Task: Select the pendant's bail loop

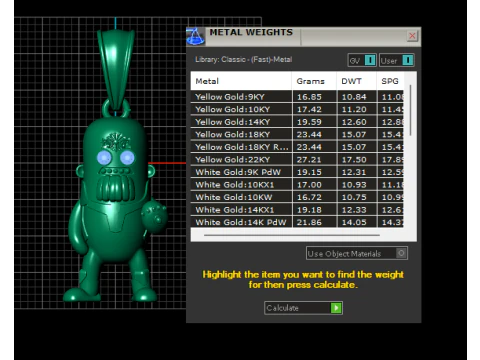Action: click(x=116, y=70)
